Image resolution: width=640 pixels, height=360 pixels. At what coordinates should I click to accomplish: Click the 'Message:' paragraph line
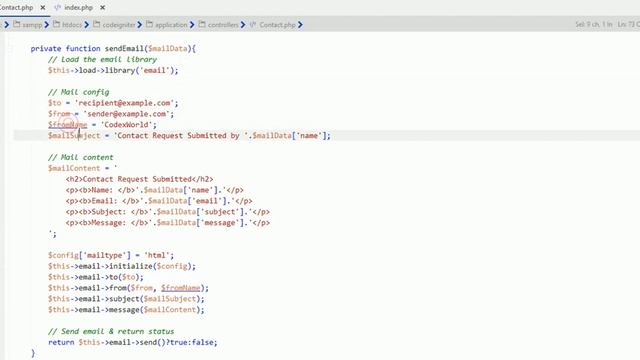coord(167,222)
